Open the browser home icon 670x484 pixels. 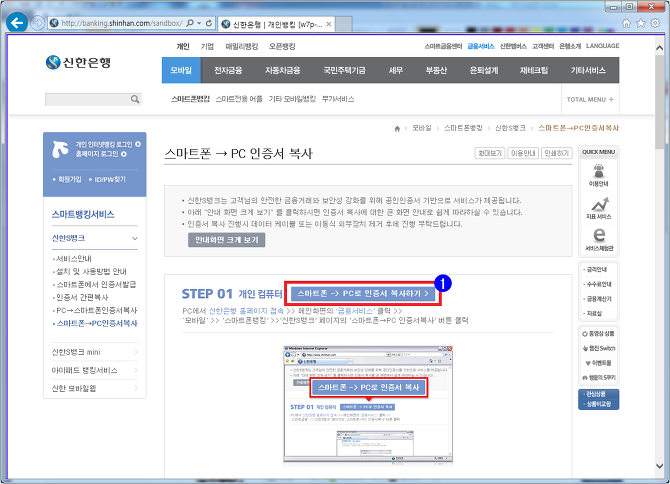[626, 23]
